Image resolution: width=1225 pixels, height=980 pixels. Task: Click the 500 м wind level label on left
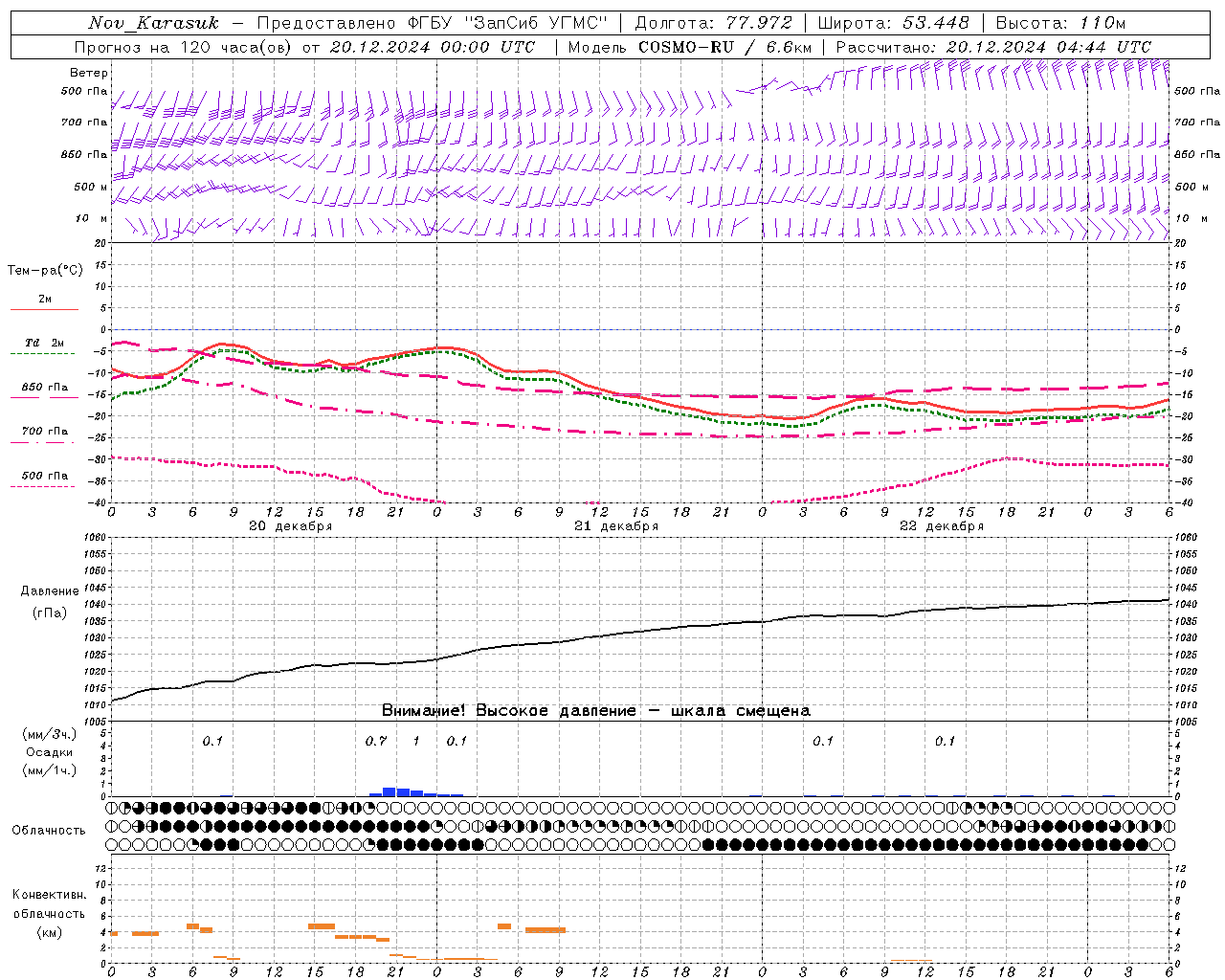[x=91, y=187]
